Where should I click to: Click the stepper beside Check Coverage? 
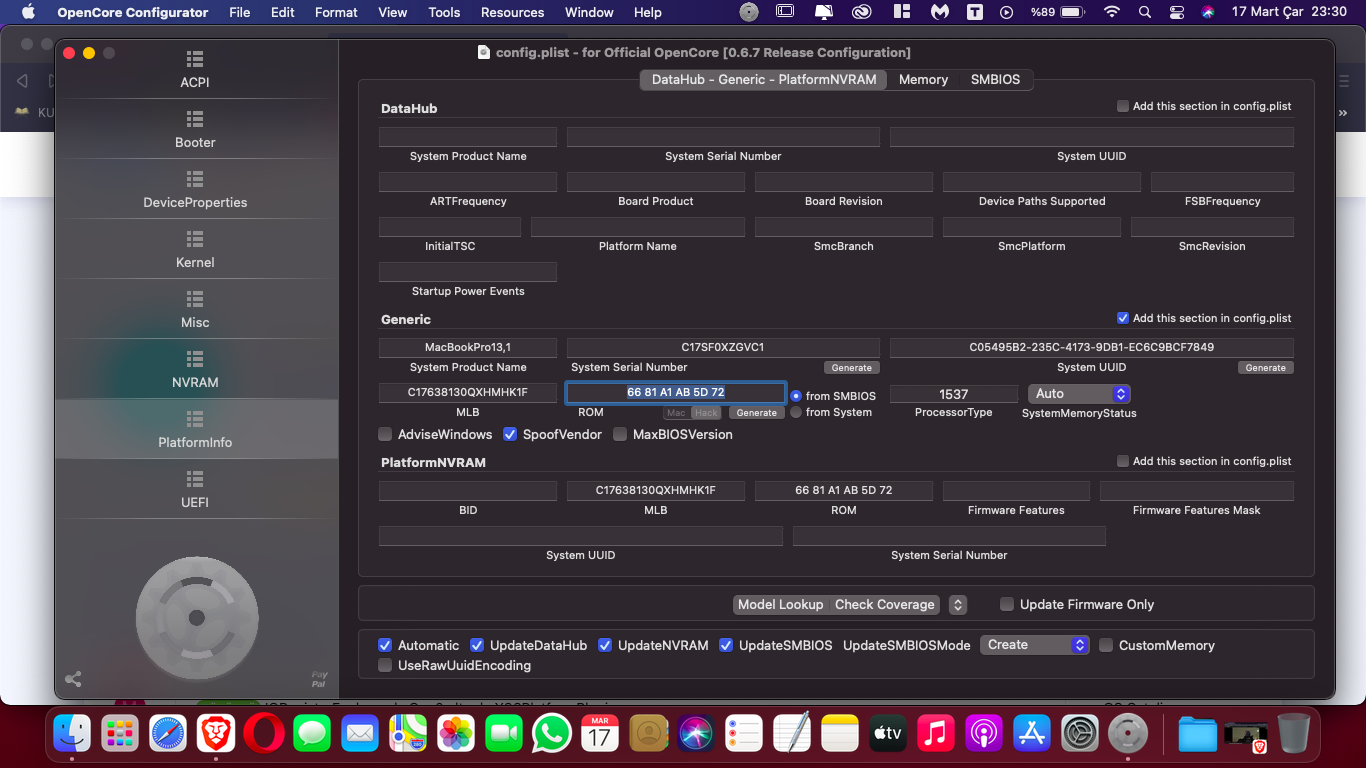click(957, 605)
